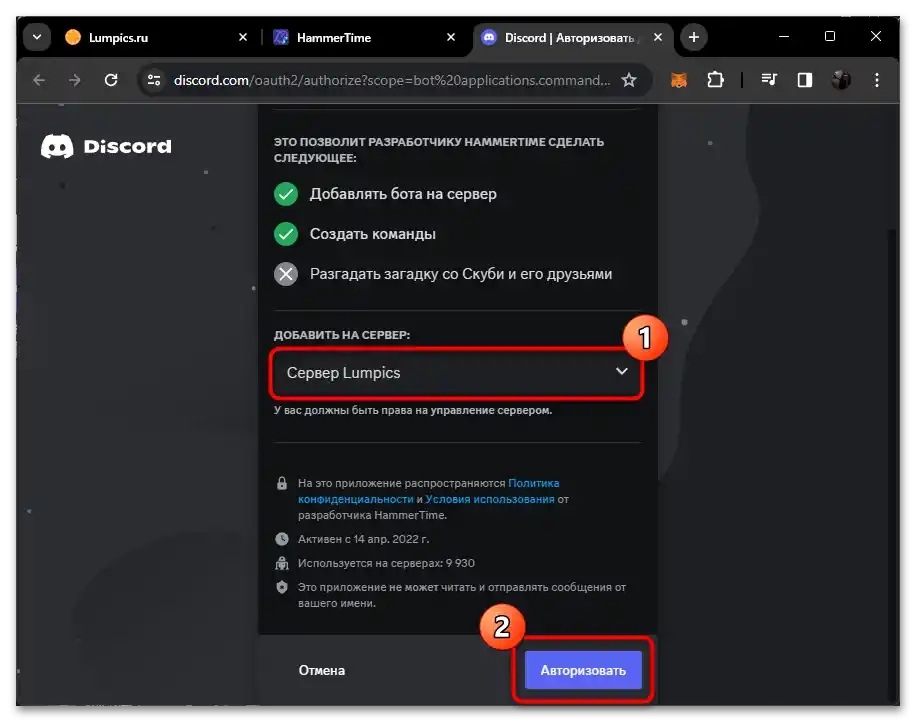Open the browser profile avatar
Image resolution: width=916 pixels, height=722 pixels.
coord(841,80)
